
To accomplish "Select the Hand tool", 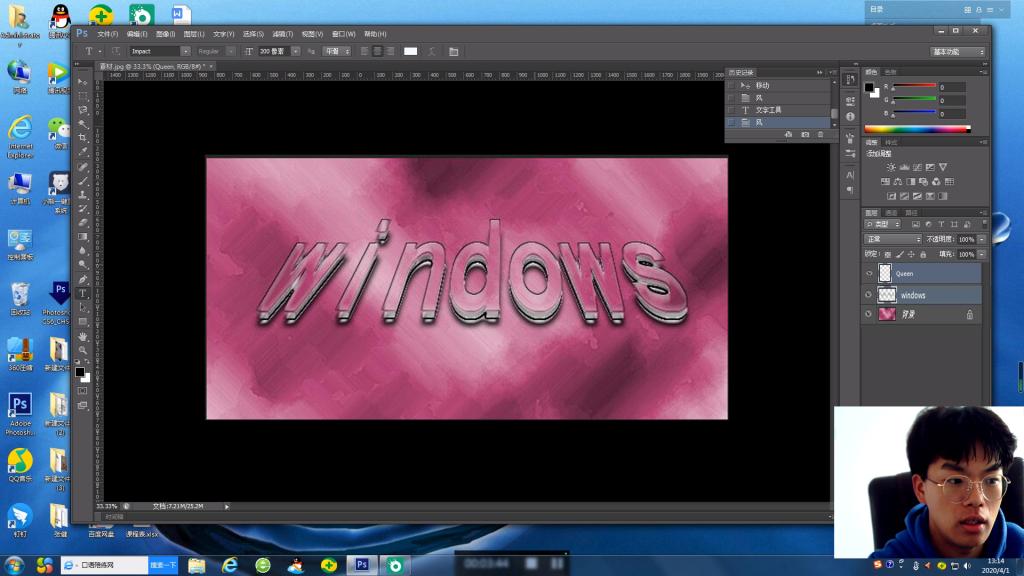I will pyautogui.click(x=84, y=336).
